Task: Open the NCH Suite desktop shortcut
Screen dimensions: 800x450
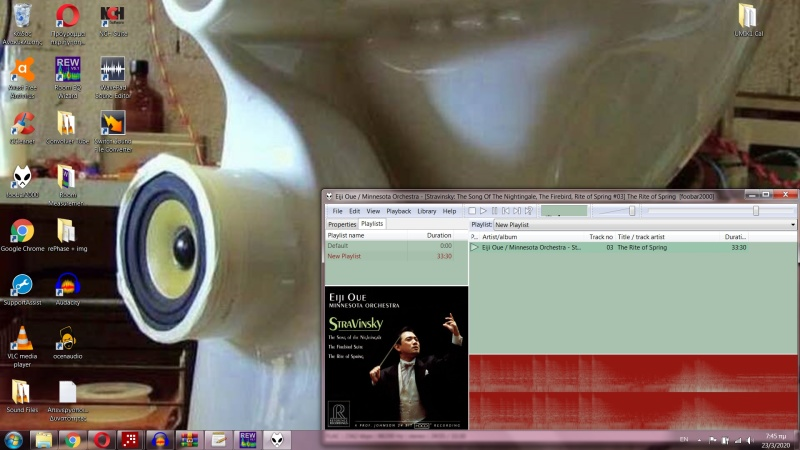Action: tap(113, 20)
